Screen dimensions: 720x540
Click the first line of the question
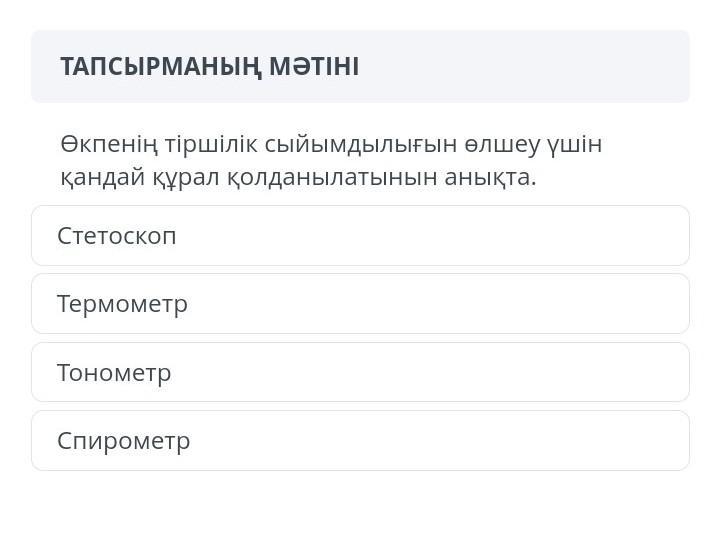pos(330,145)
